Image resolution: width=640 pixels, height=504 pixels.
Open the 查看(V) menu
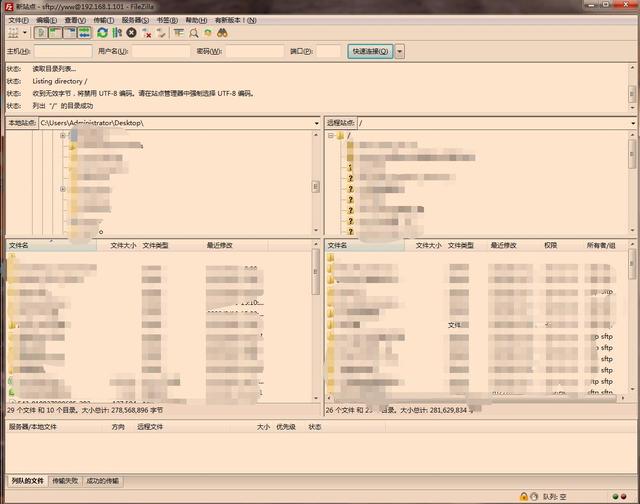pyautogui.click(x=75, y=20)
